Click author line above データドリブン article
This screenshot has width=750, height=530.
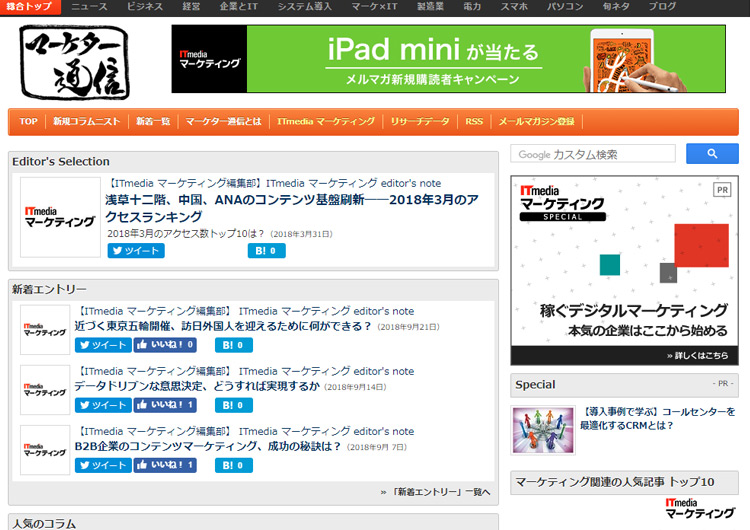click(x=245, y=371)
